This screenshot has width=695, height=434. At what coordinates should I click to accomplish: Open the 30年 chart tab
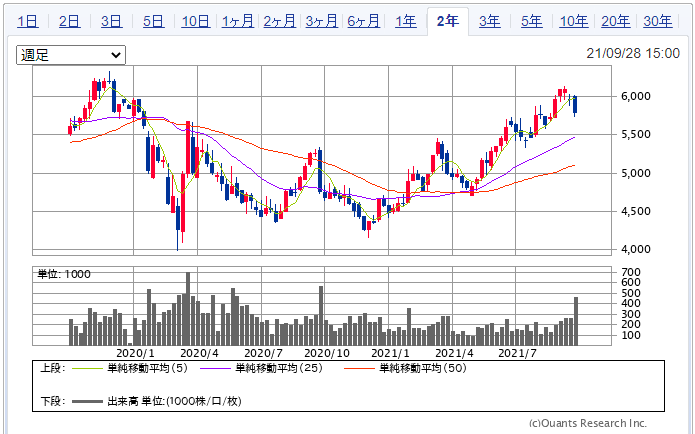click(657, 21)
